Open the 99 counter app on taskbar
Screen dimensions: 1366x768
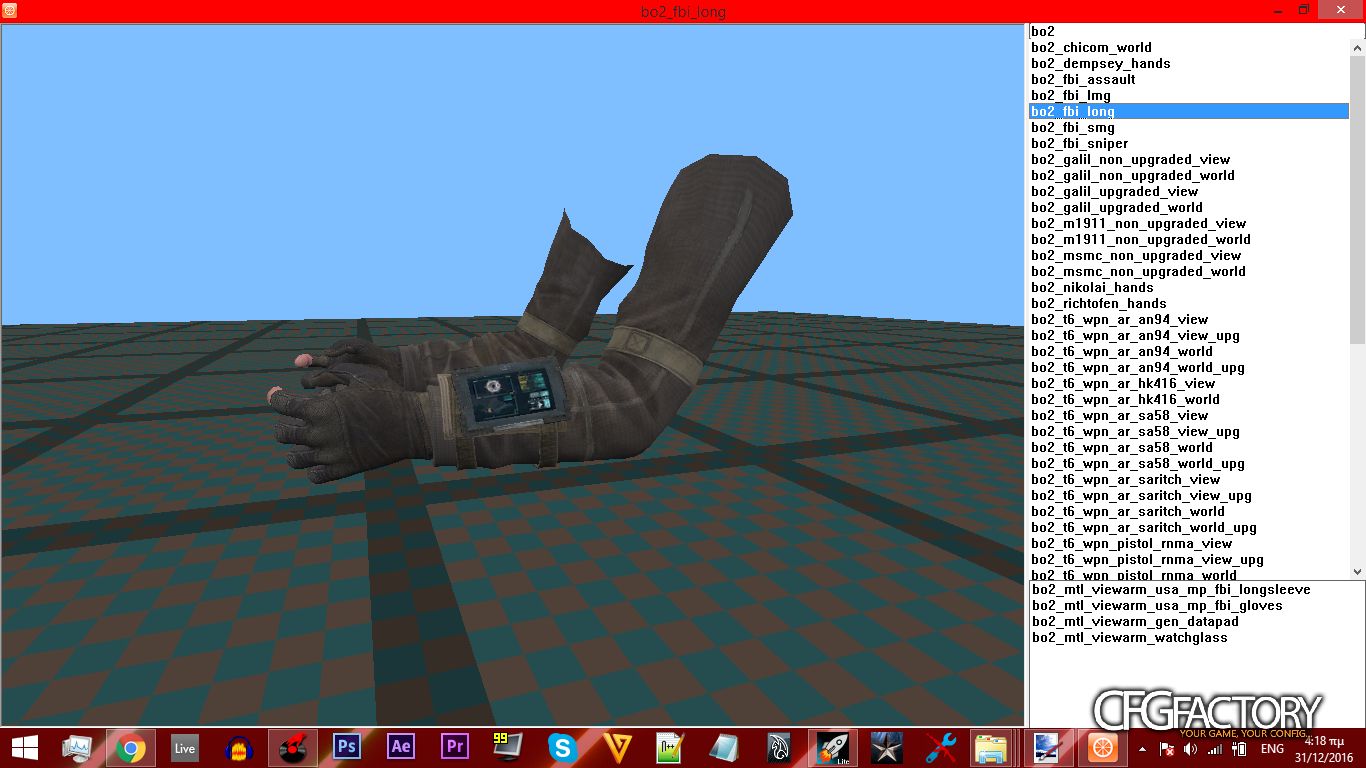[x=508, y=747]
